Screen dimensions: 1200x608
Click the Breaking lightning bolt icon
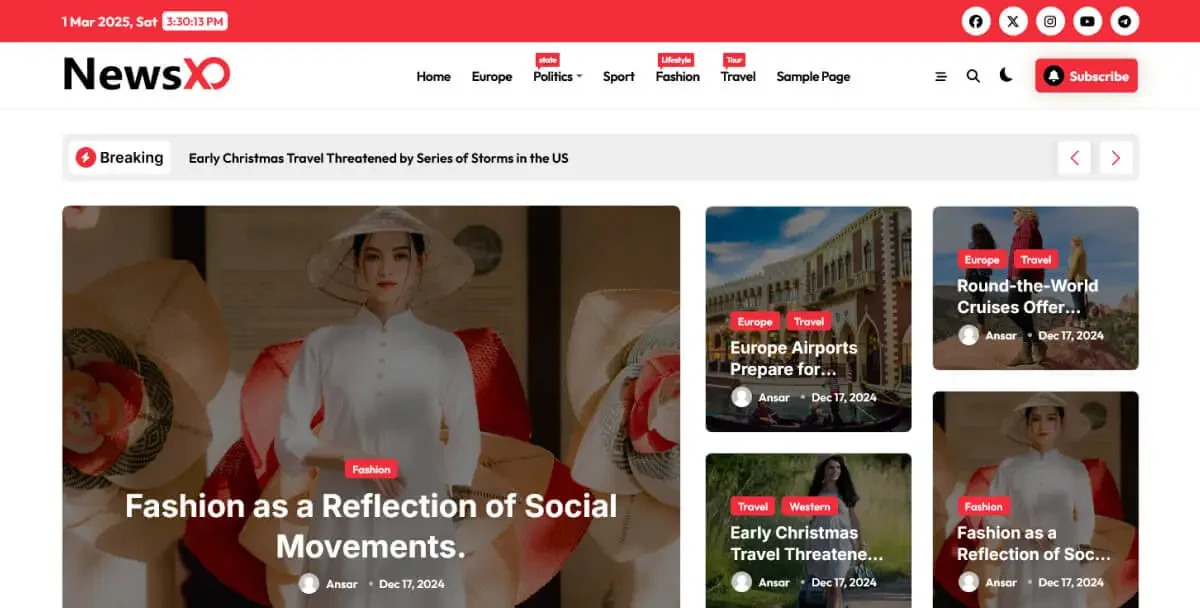tap(86, 158)
